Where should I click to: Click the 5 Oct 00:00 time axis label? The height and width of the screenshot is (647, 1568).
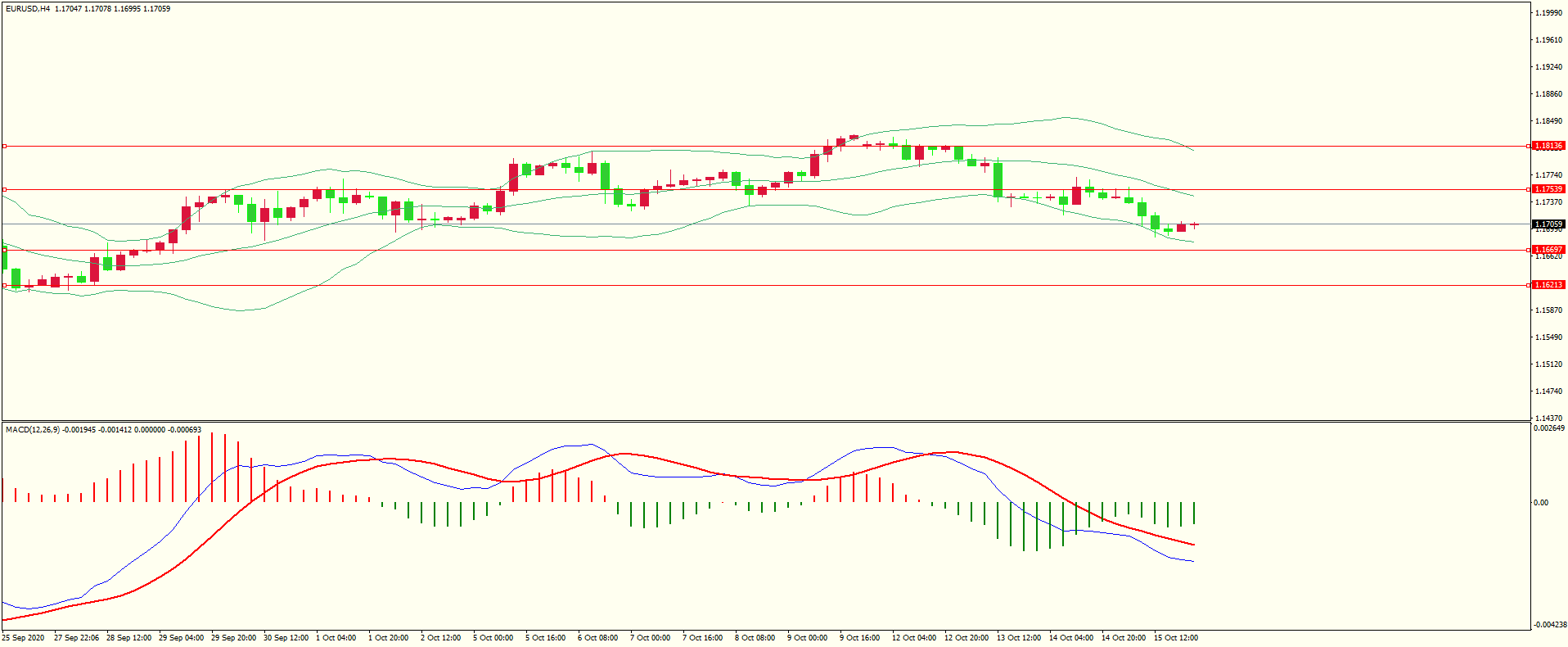pyautogui.click(x=493, y=638)
